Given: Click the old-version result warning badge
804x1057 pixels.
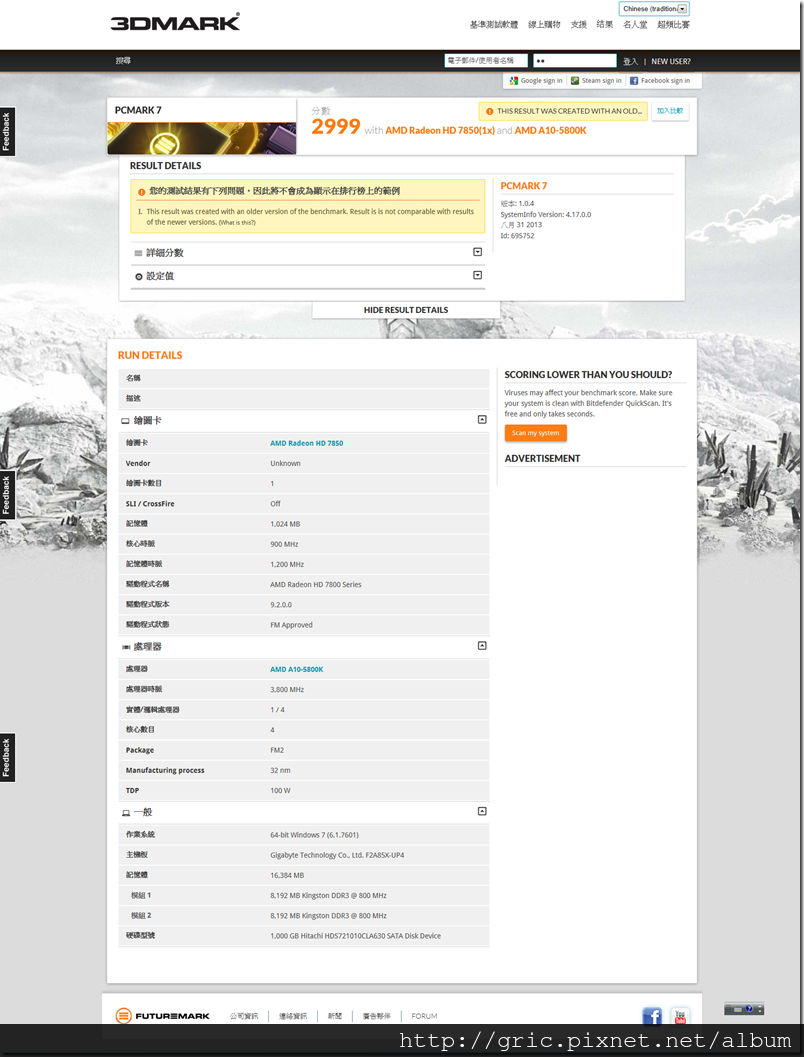Looking at the screenshot, I should (x=563, y=111).
